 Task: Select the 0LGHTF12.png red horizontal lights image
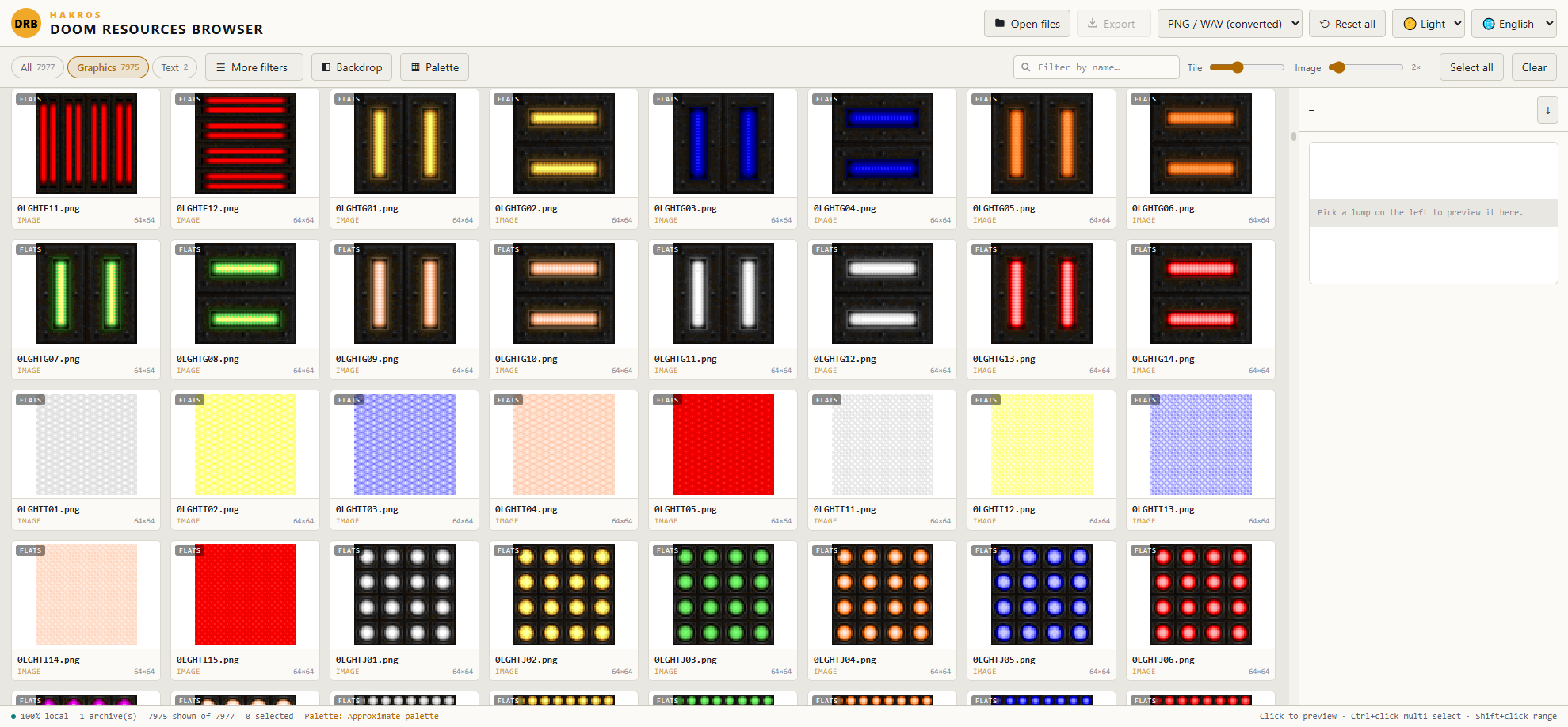246,143
